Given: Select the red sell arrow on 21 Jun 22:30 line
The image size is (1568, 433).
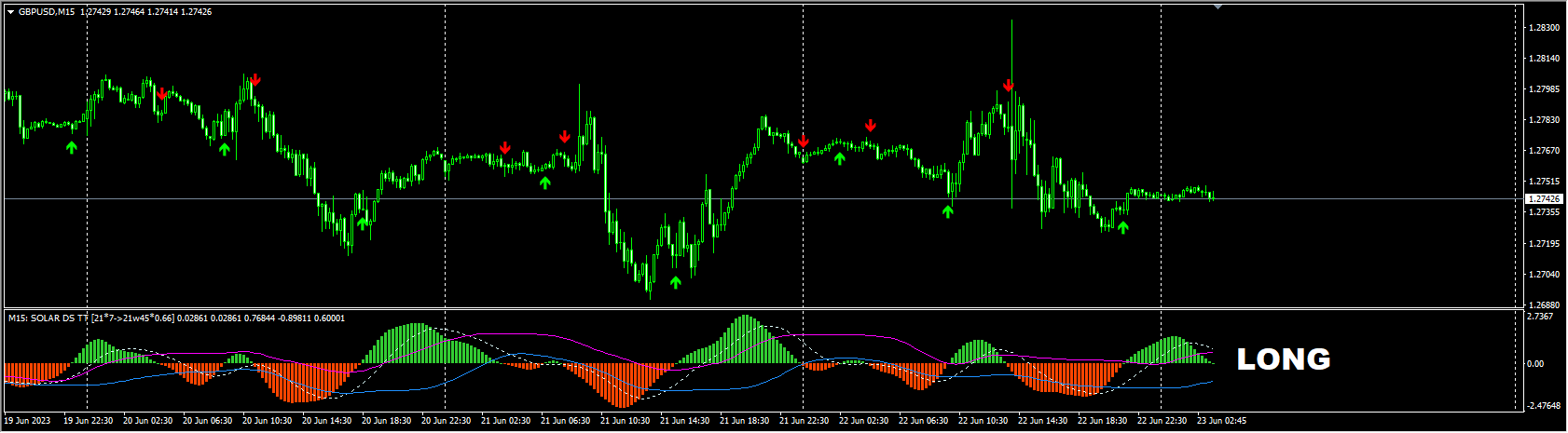Looking at the screenshot, I should click(803, 142).
